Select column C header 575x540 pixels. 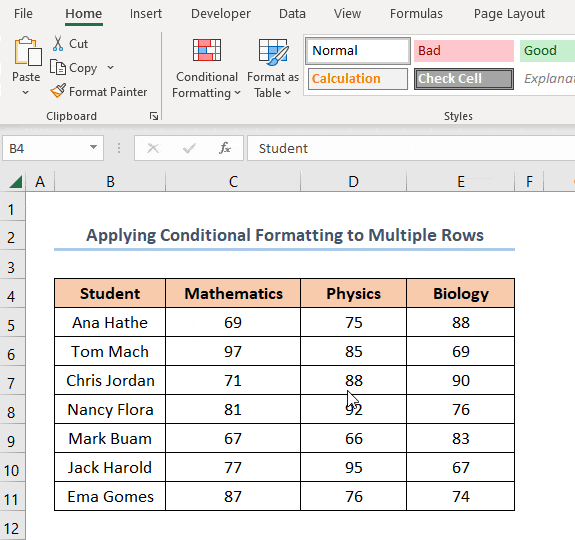233,181
